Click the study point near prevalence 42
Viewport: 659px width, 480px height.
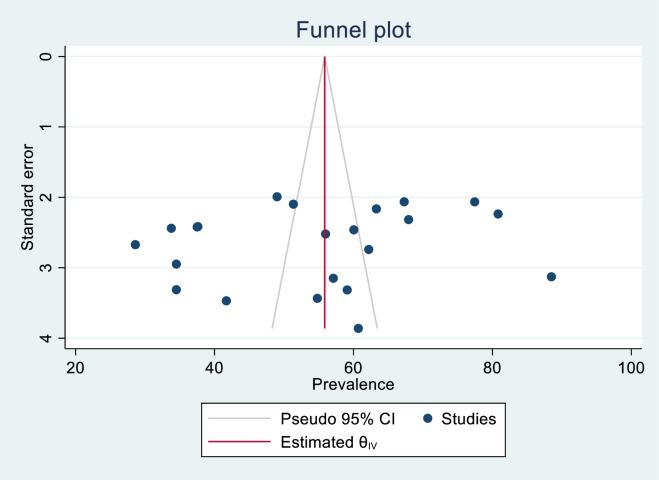[226, 300]
